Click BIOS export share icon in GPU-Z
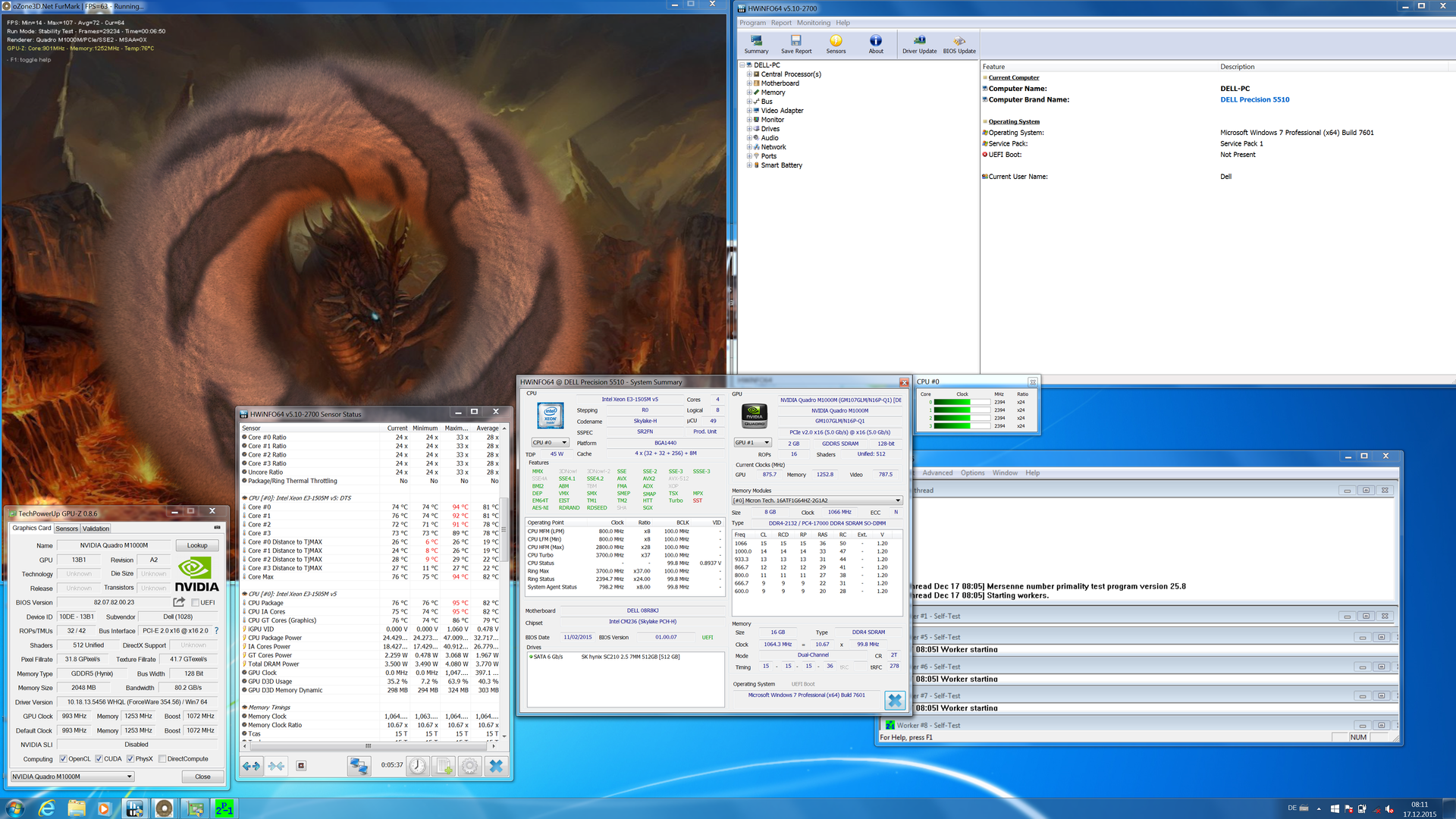 tap(179, 602)
